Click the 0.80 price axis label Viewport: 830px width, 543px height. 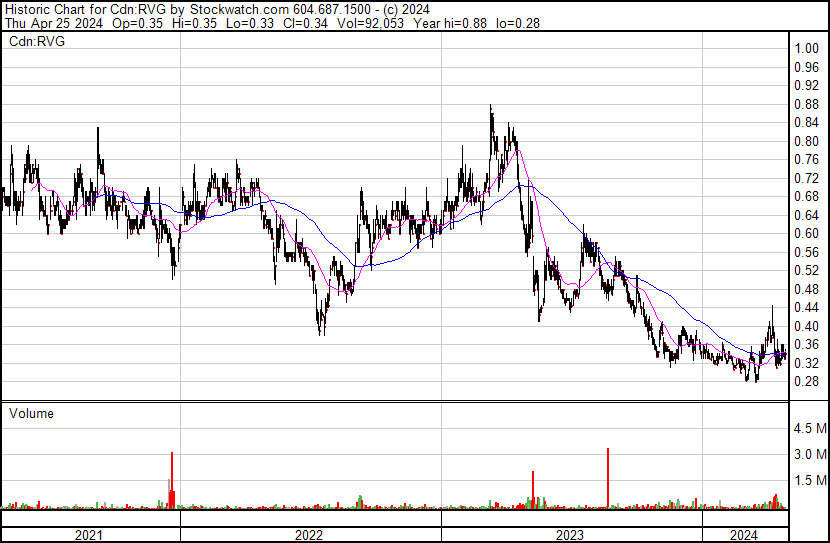pos(807,141)
